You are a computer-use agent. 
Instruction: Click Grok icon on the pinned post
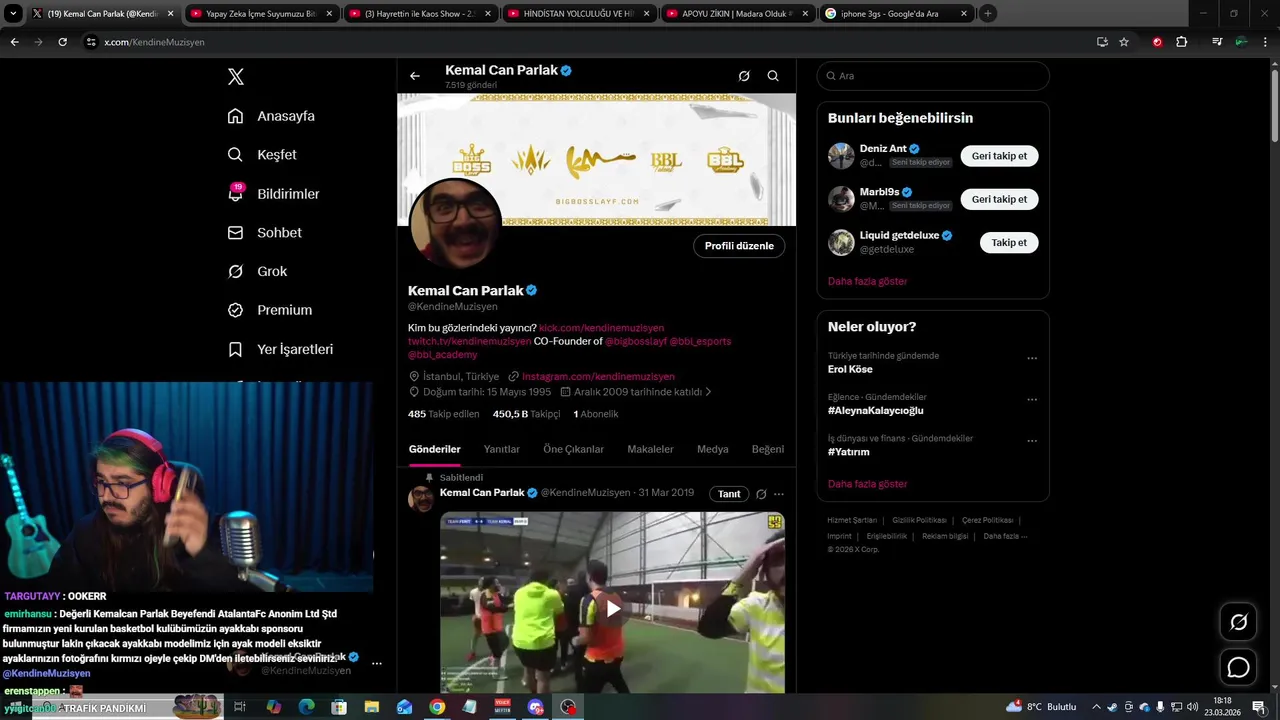click(x=761, y=494)
